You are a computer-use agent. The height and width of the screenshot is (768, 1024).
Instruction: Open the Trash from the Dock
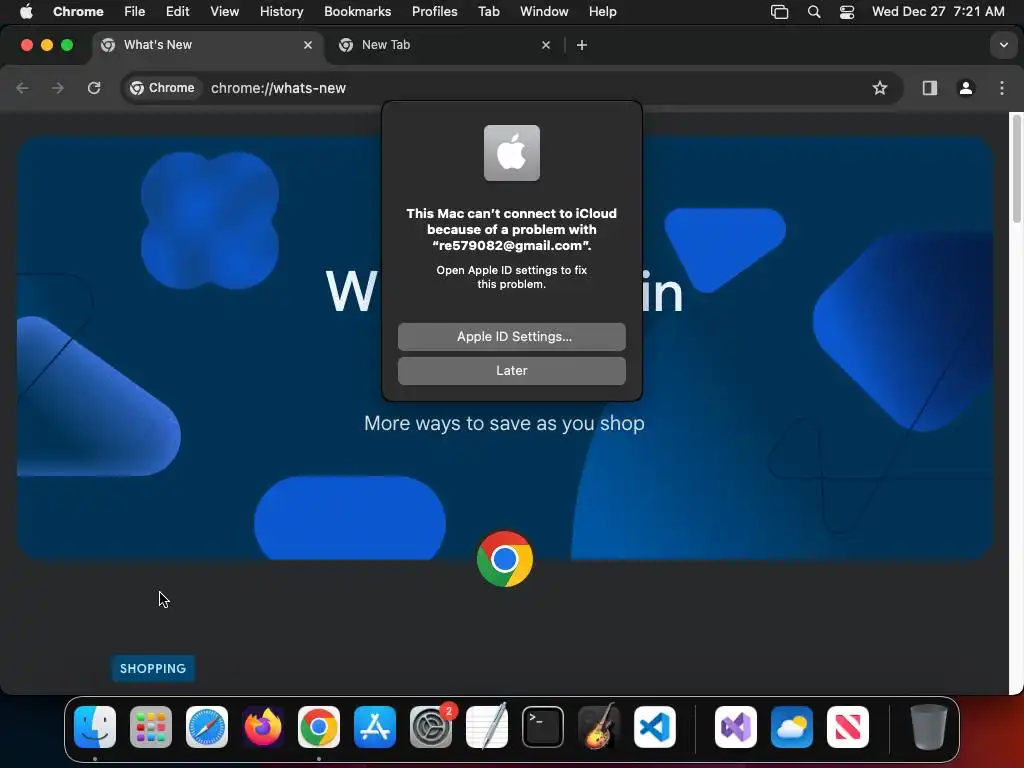[929, 727]
